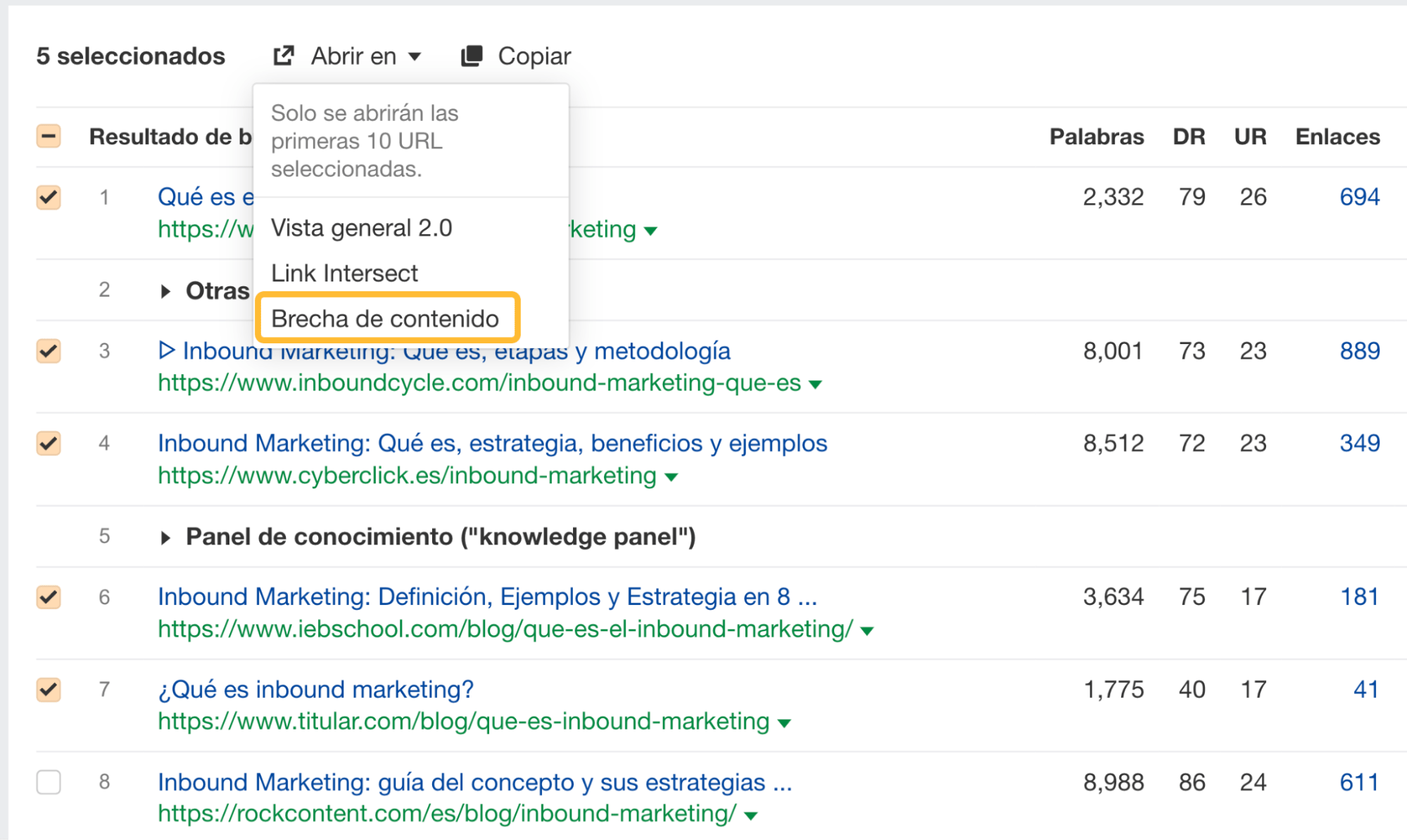
Task: Uncheck the select-all checkbox in header
Action: [x=48, y=136]
